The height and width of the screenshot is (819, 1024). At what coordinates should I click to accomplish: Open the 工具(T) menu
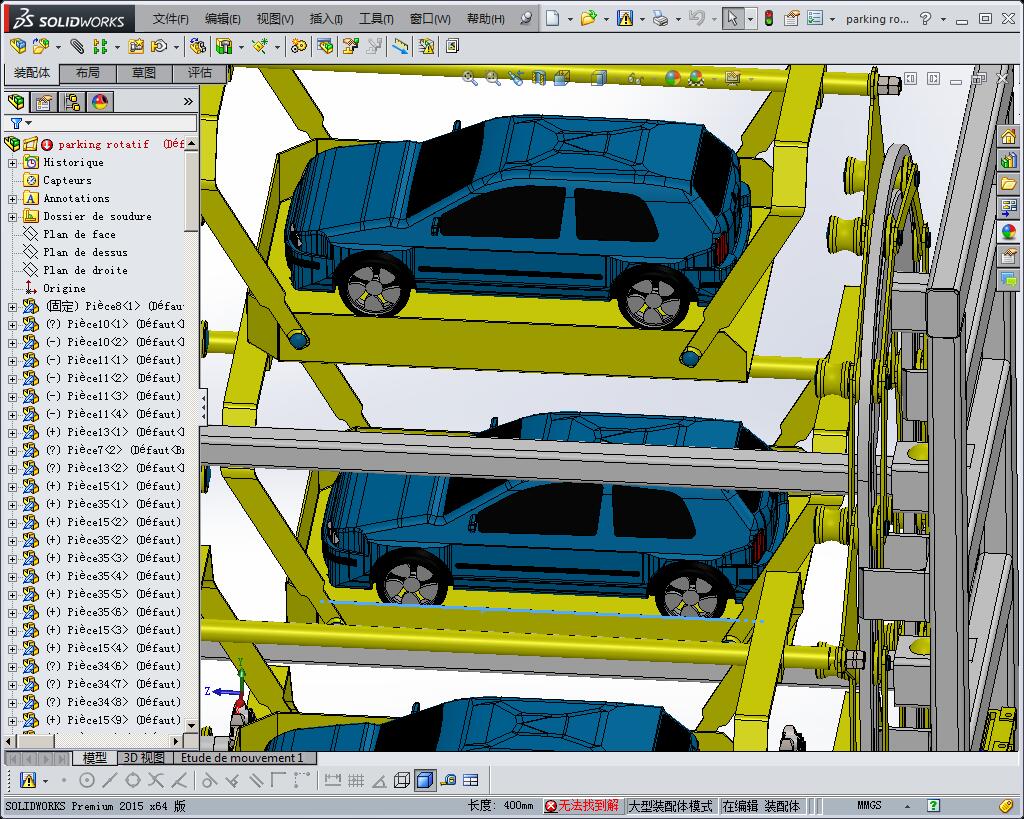point(376,19)
